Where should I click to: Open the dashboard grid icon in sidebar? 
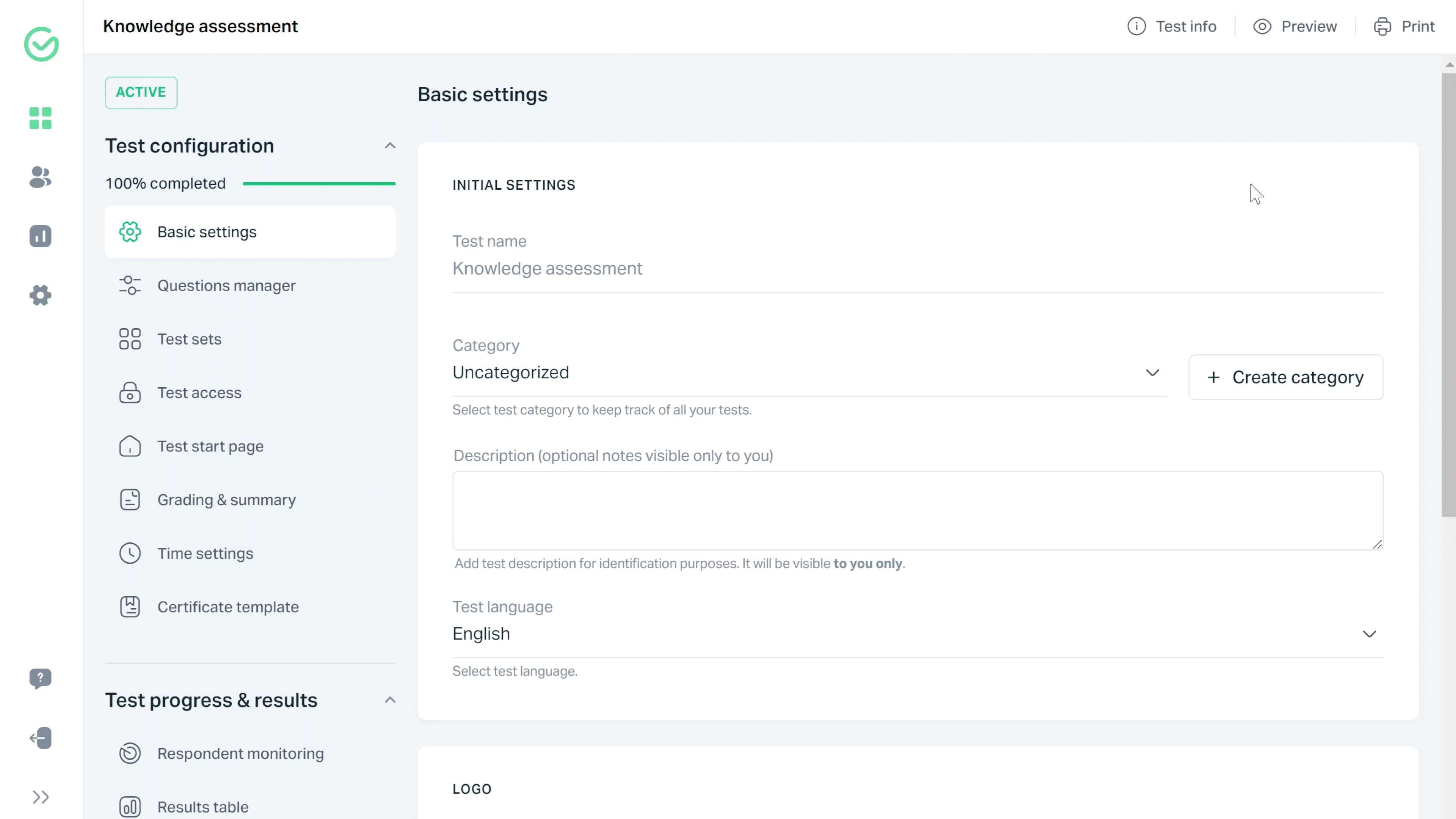point(40,118)
